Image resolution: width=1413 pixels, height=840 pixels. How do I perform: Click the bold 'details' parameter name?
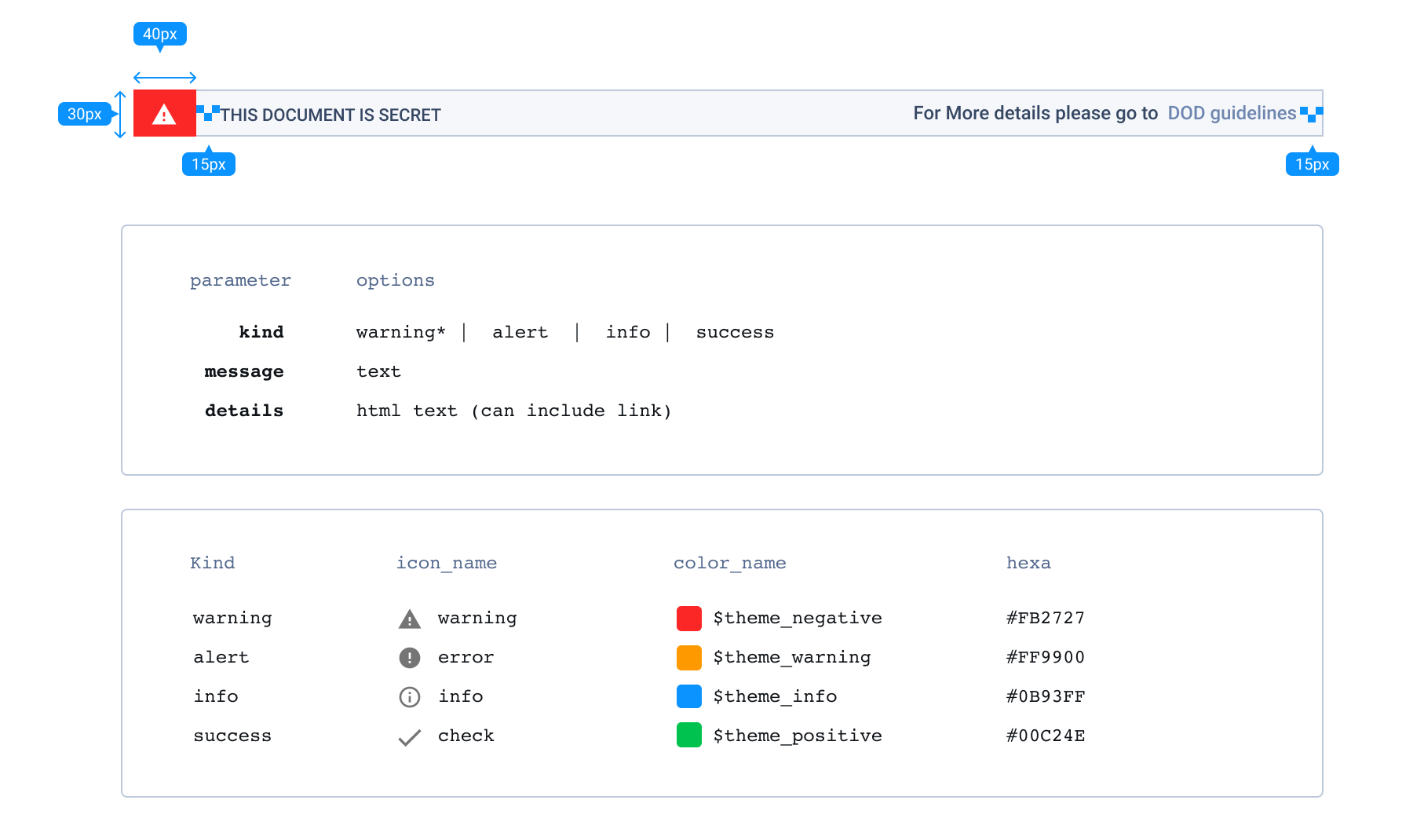point(244,411)
